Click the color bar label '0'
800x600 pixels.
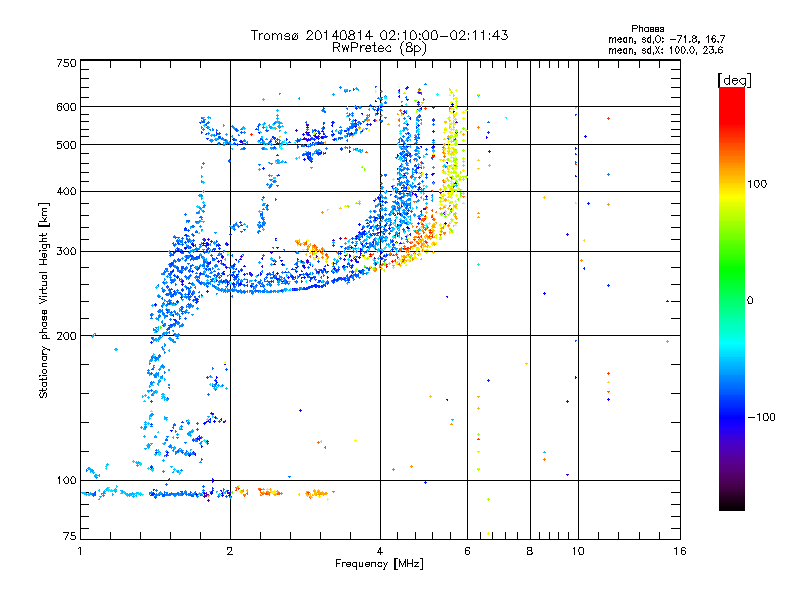point(750,301)
